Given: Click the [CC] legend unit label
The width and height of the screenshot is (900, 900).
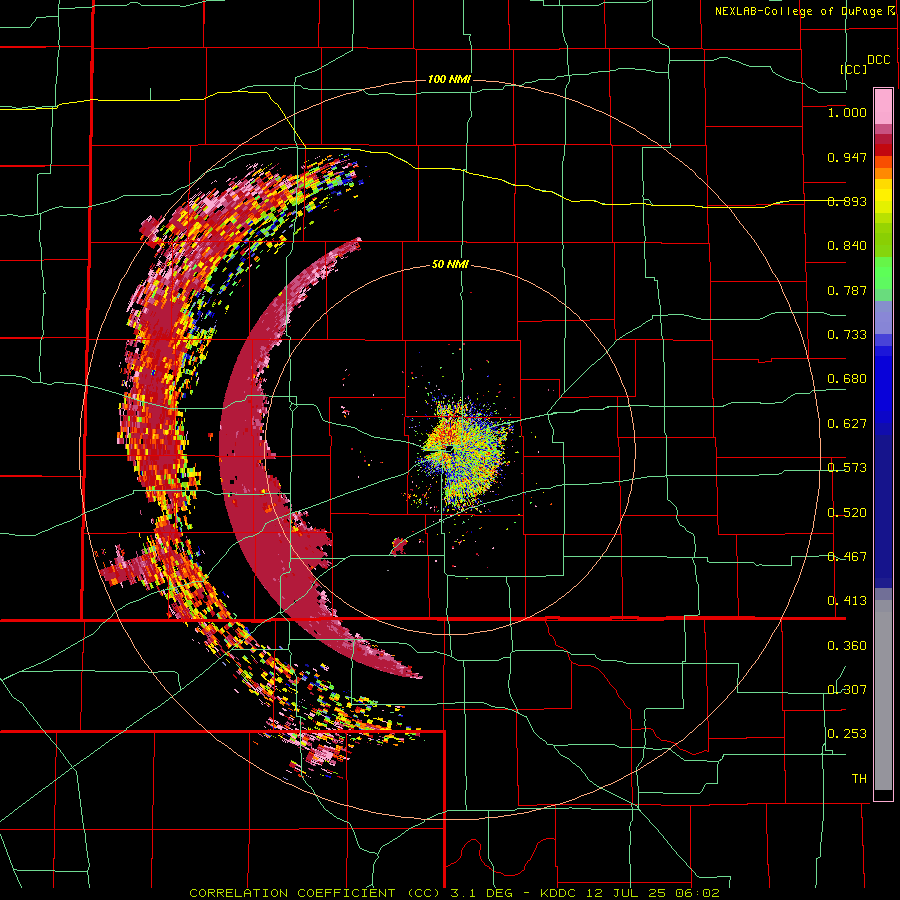Looking at the screenshot, I should (854, 69).
